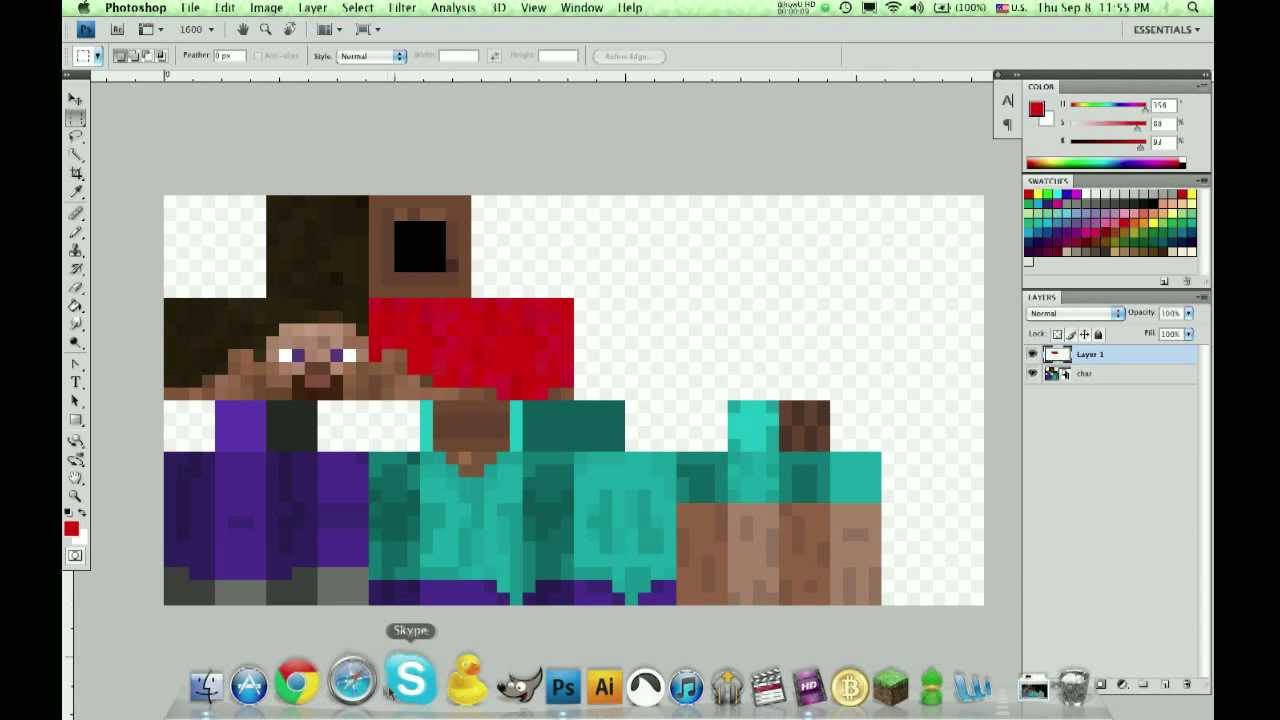Open the Fill slider dropdown
The height and width of the screenshot is (720, 1280).
coord(1188,334)
